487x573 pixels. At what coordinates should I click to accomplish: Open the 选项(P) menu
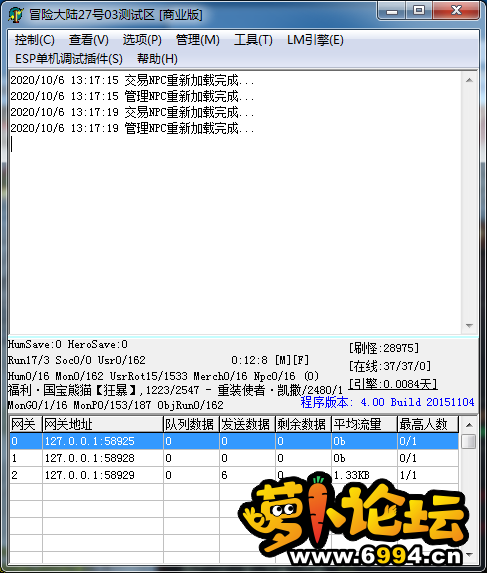(x=142, y=40)
